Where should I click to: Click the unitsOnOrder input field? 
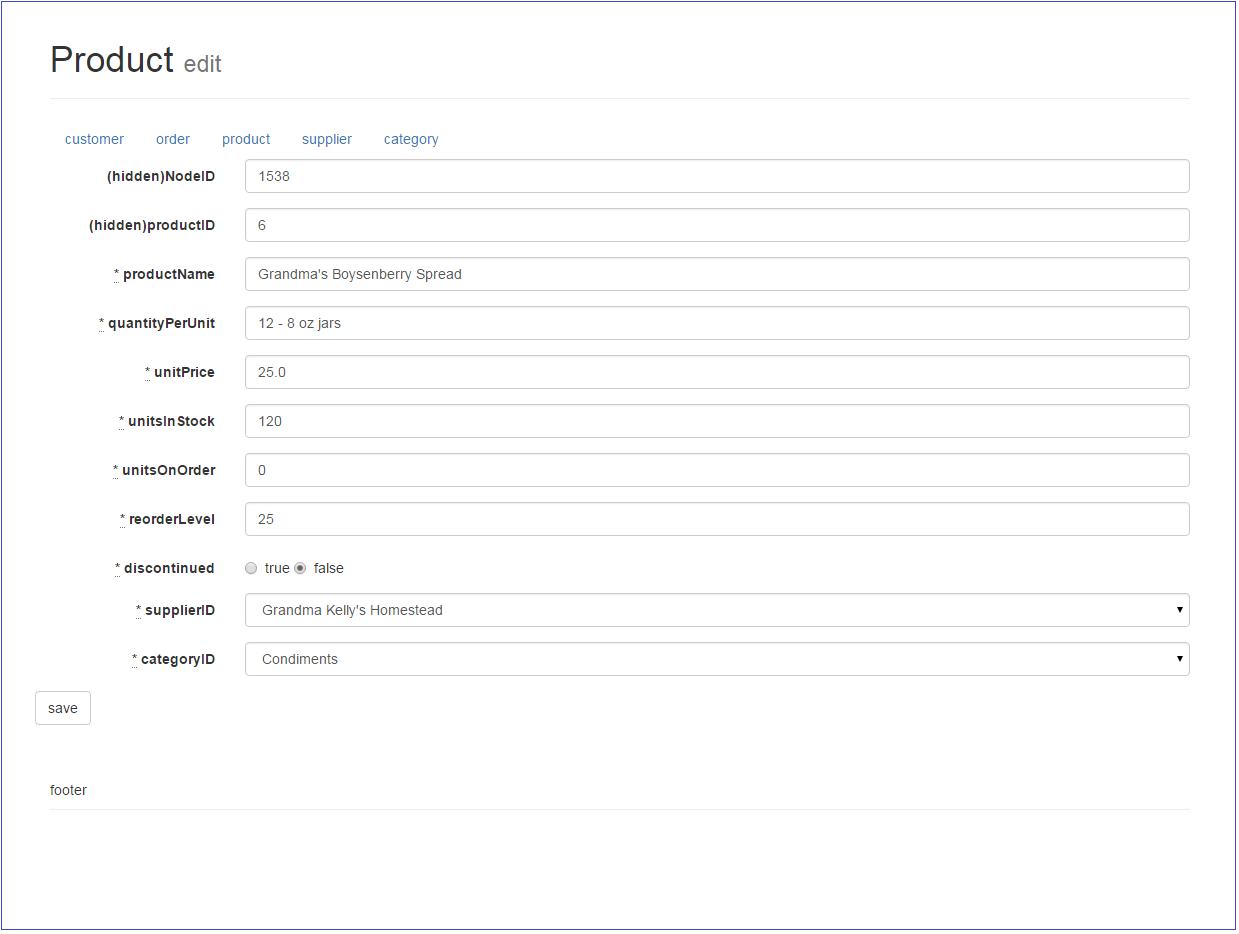pos(717,469)
